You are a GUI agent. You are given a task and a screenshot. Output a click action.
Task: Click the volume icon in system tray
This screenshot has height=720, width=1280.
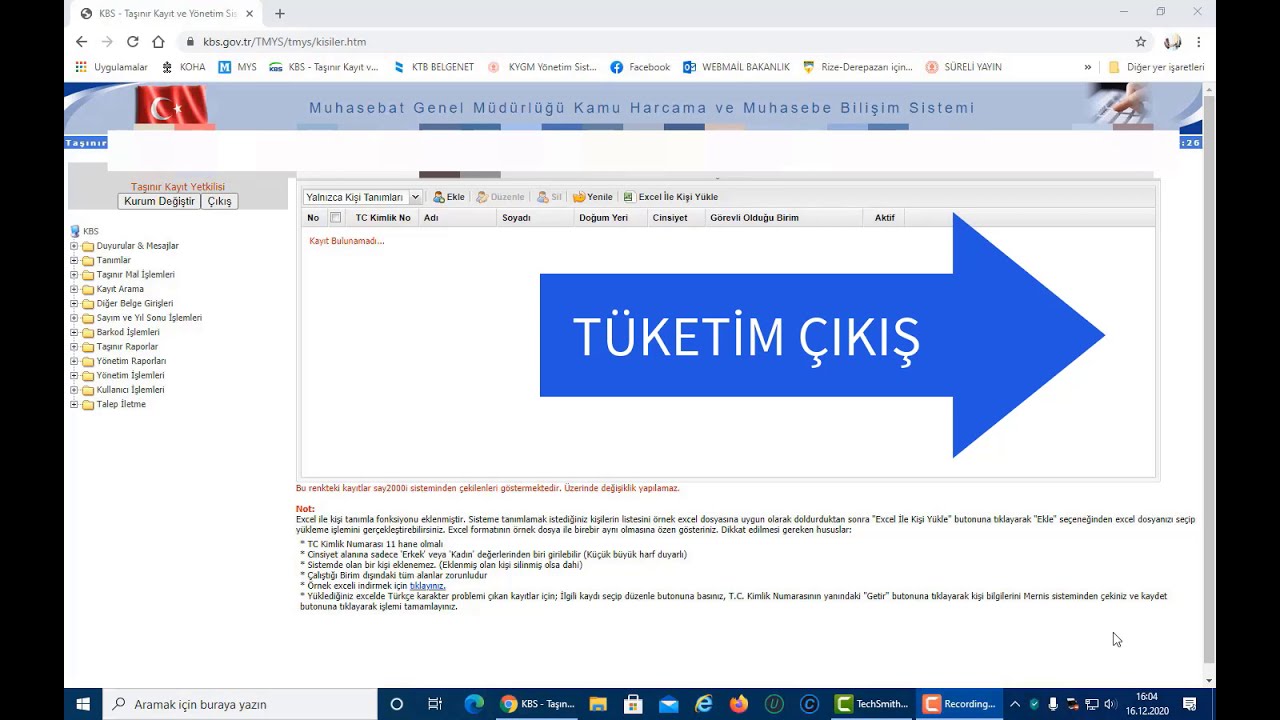(x=1109, y=704)
